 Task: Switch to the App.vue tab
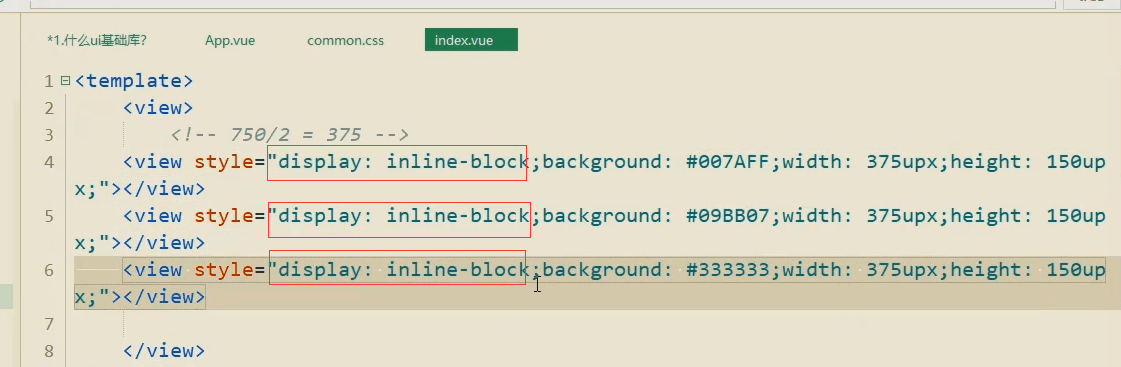click(229, 41)
